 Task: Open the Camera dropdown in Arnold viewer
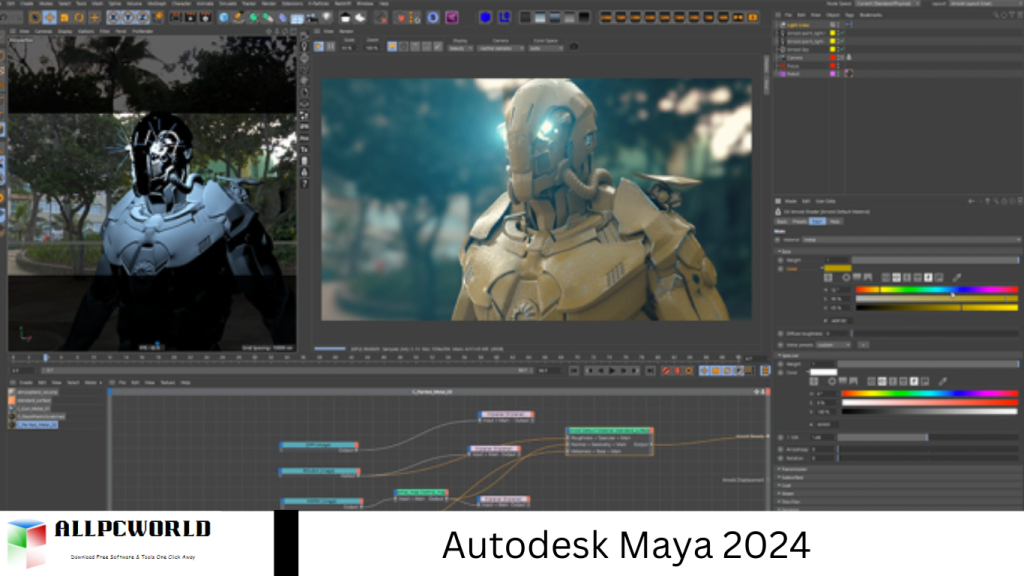(x=501, y=48)
